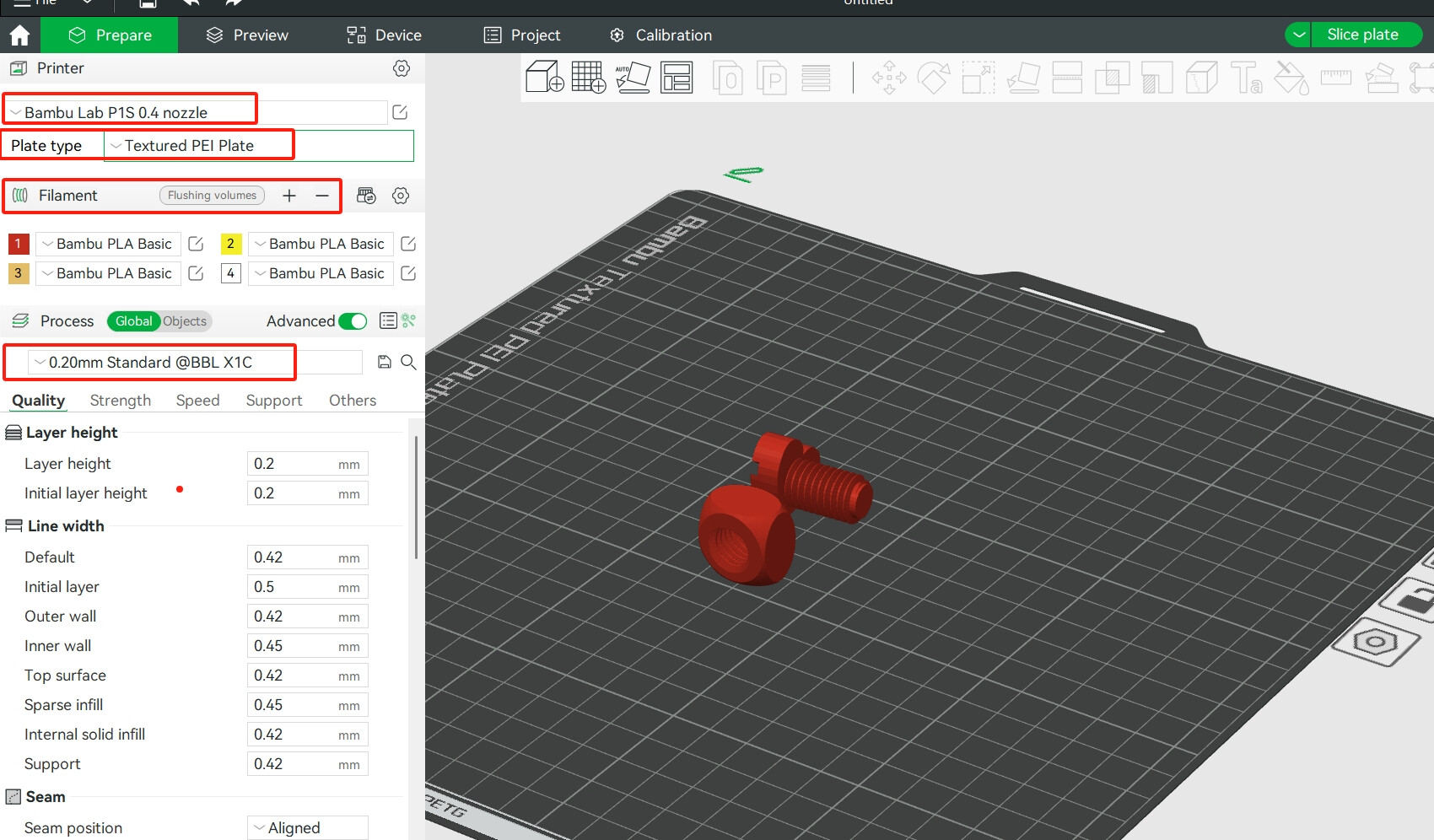1434x840 pixels.
Task: Toggle the Advanced settings switch
Action: 353,321
